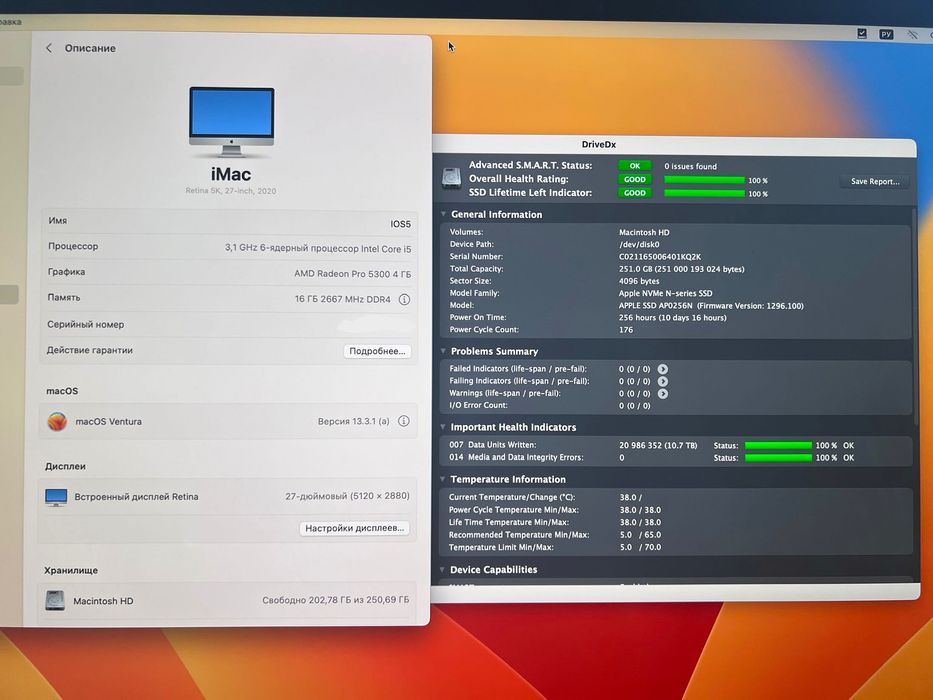This screenshot has height=700, width=933.
Task: Open Failing Indicators details arrow
Action: [662, 382]
